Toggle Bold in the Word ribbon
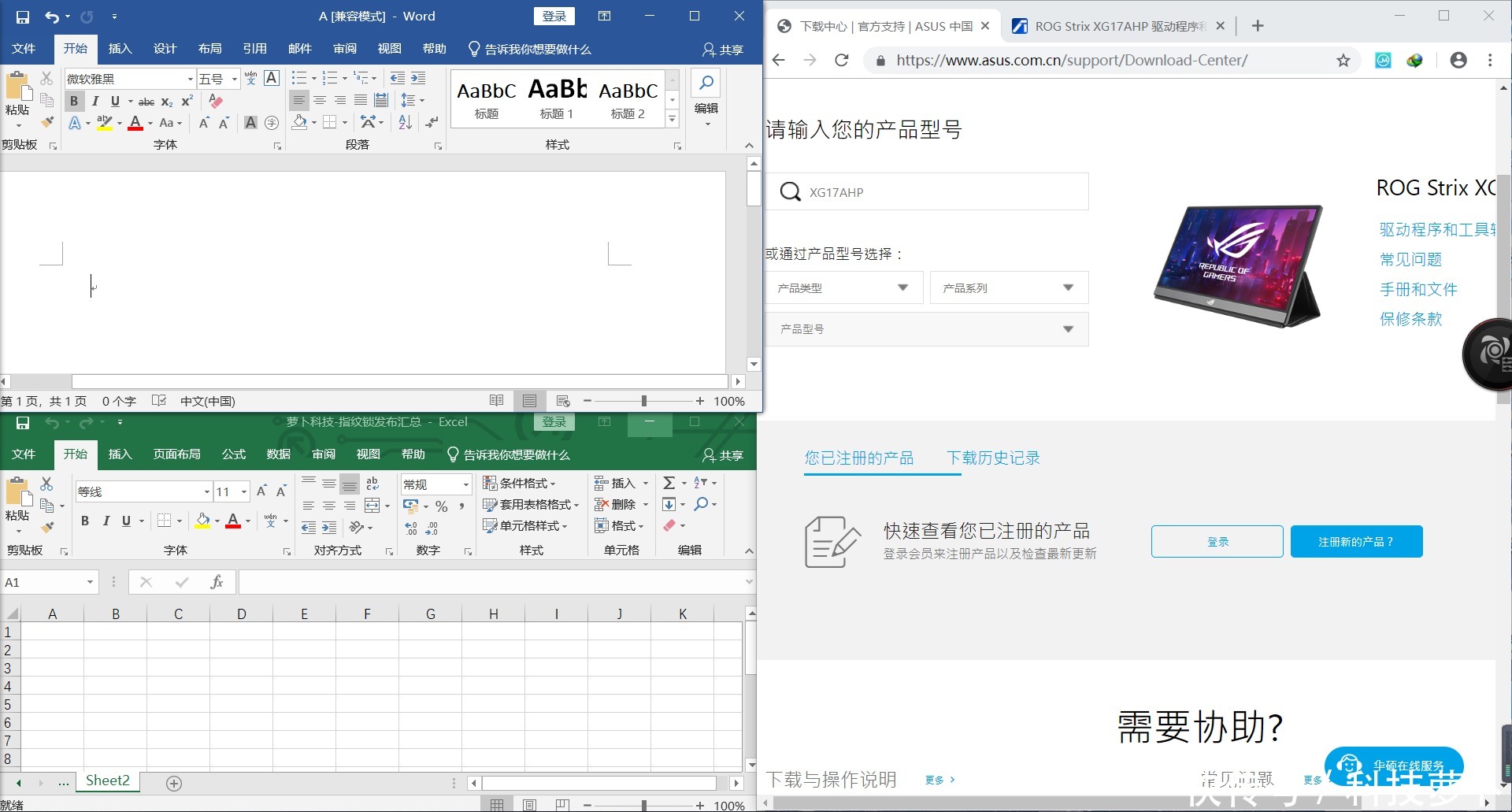This screenshot has height=812, width=1512. pyautogui.click(x=74, y=101)
